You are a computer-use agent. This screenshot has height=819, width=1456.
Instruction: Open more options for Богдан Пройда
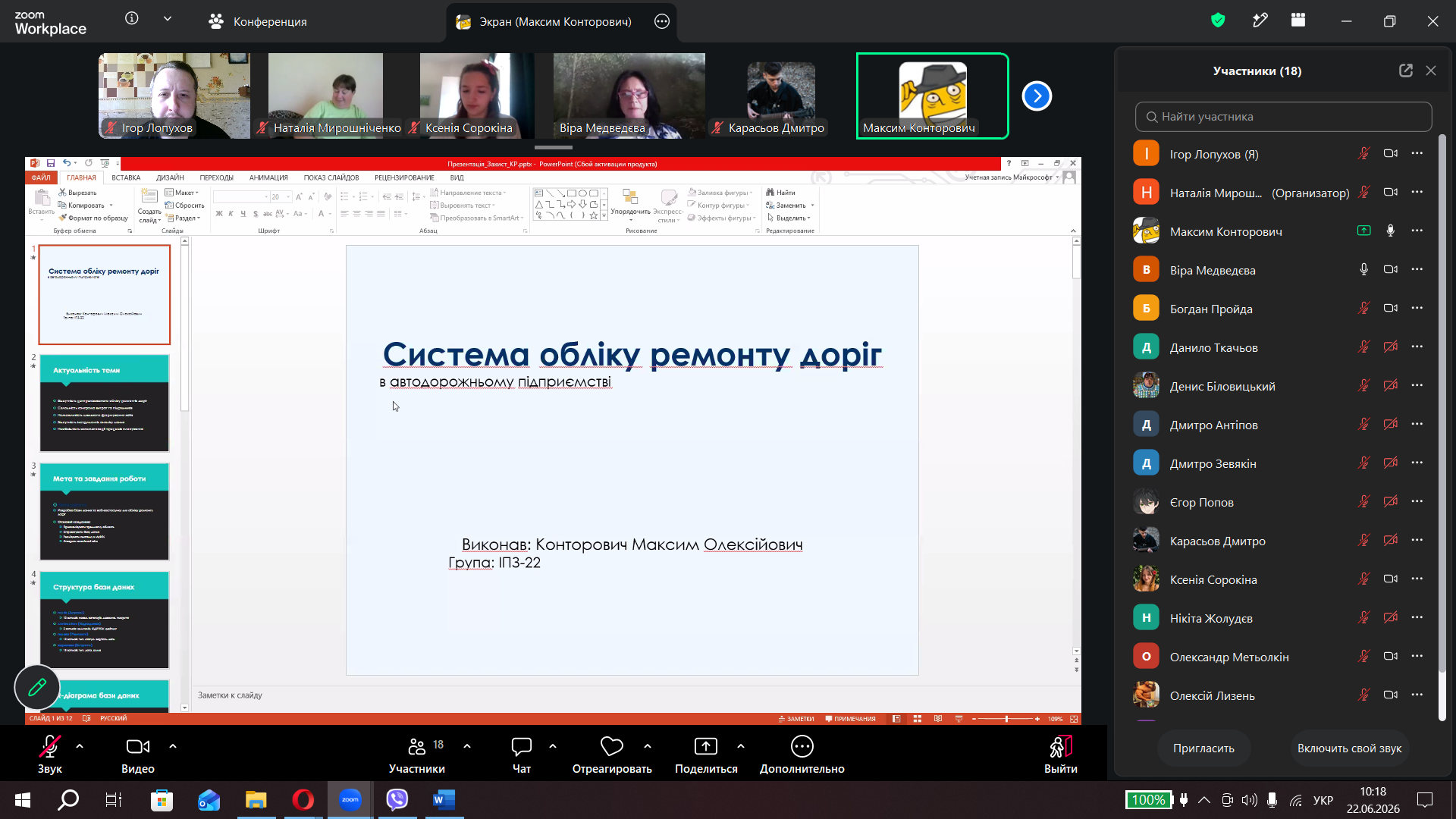point(1417,308)
